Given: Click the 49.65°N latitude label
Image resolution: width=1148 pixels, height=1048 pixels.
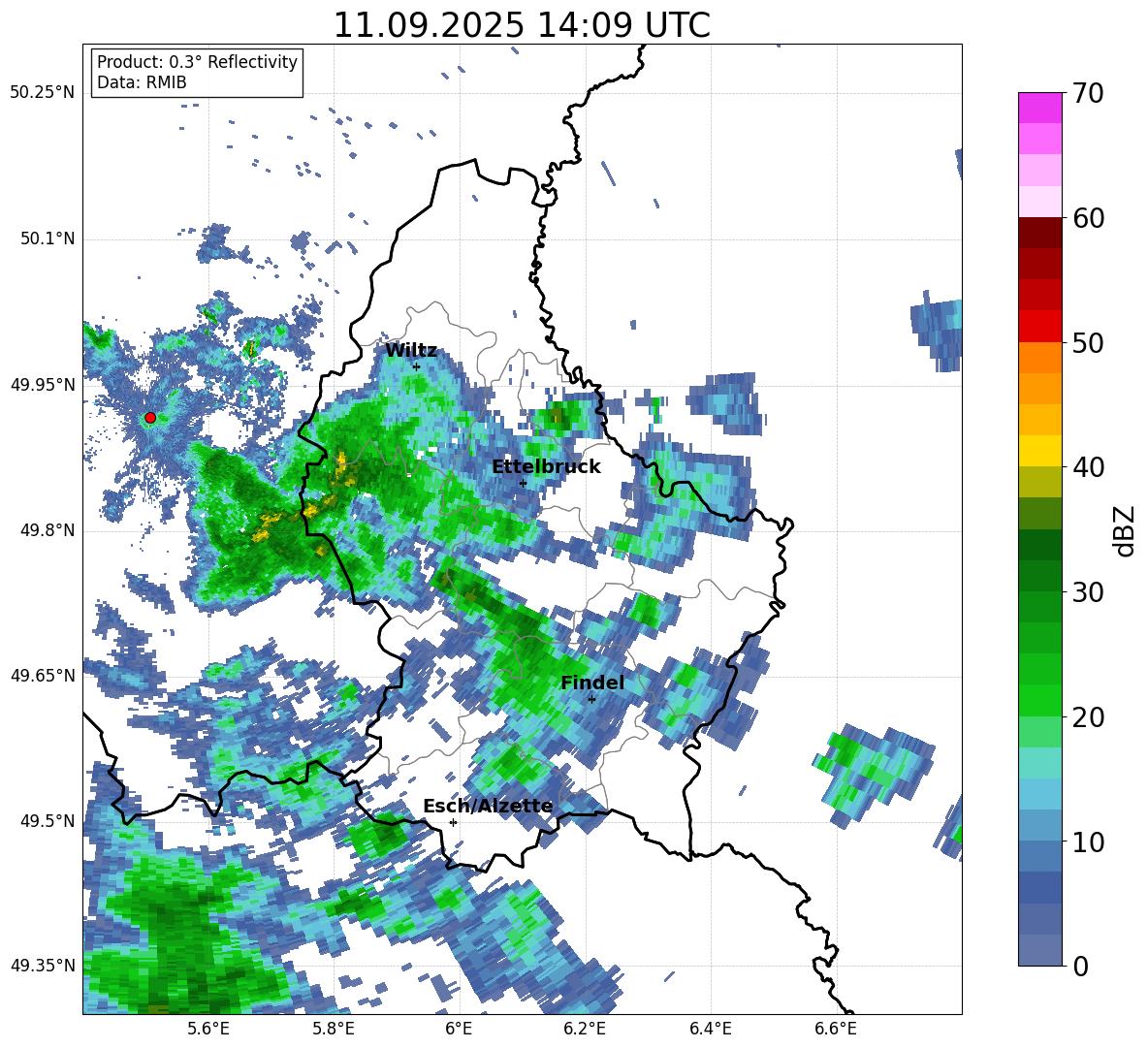Looking at the screenshot, I should tap(43, 676).
